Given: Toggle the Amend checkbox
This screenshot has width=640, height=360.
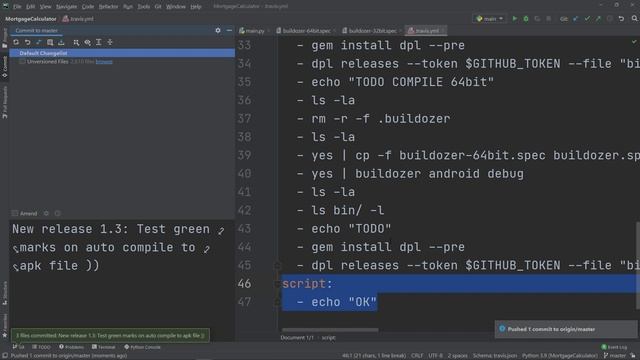Looking at the screenshot, I should point(15,213).
